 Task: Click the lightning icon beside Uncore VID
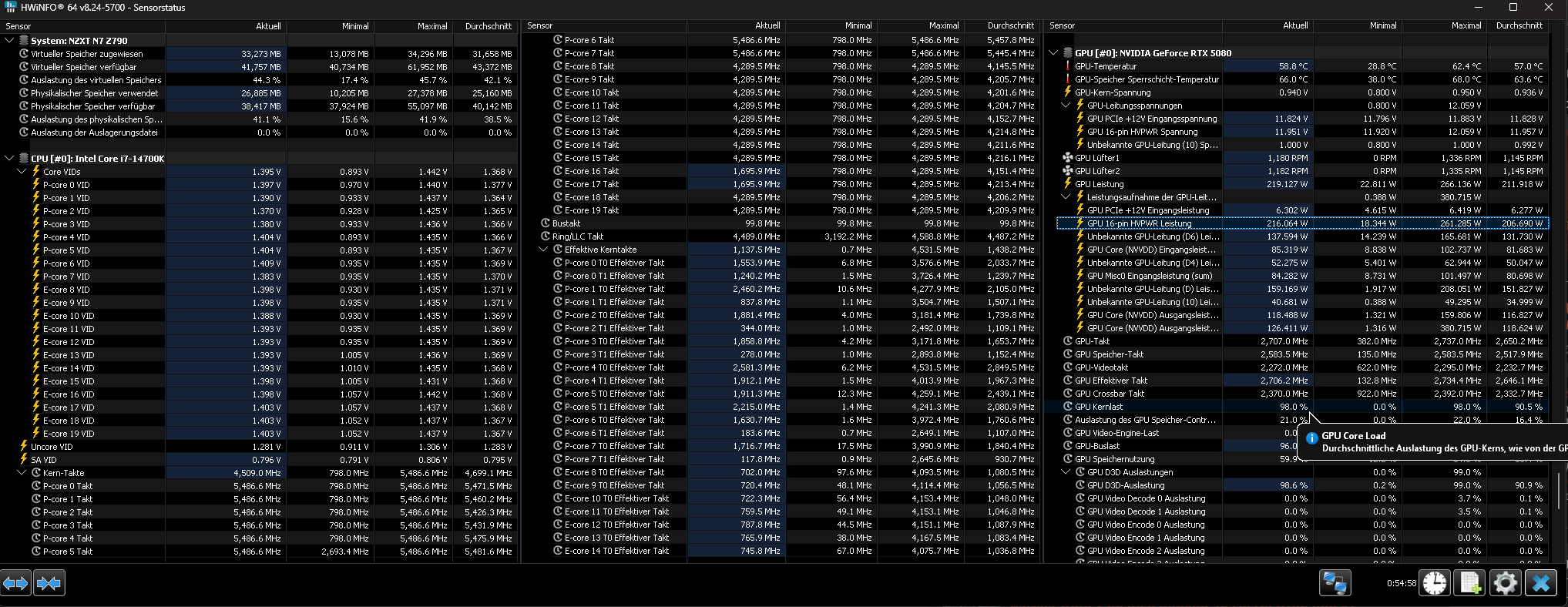tap(24, 447)
